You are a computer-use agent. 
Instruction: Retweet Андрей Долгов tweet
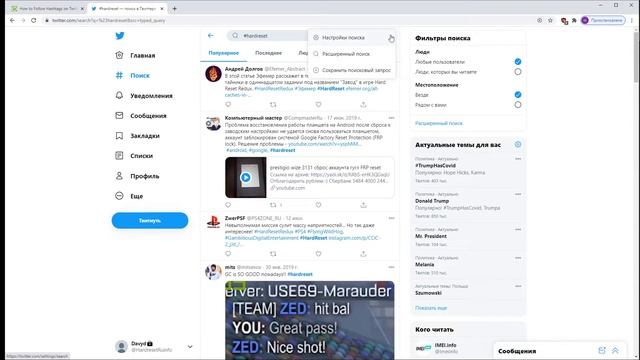[x=273, y=104]
